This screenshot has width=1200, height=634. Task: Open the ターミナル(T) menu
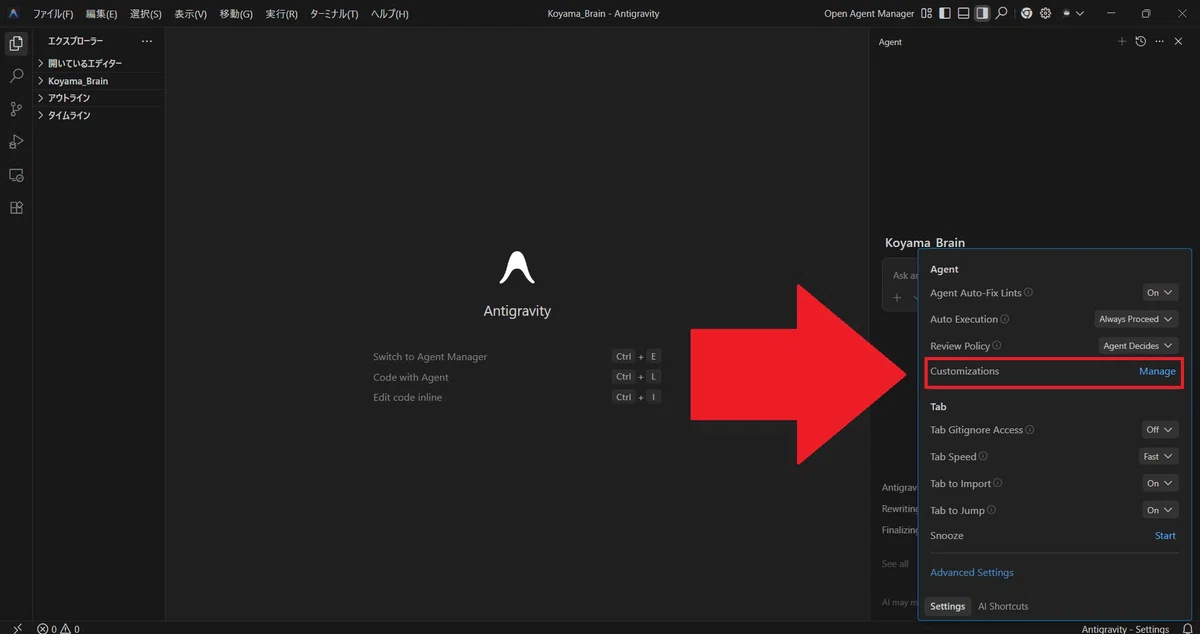click(334, 14)
